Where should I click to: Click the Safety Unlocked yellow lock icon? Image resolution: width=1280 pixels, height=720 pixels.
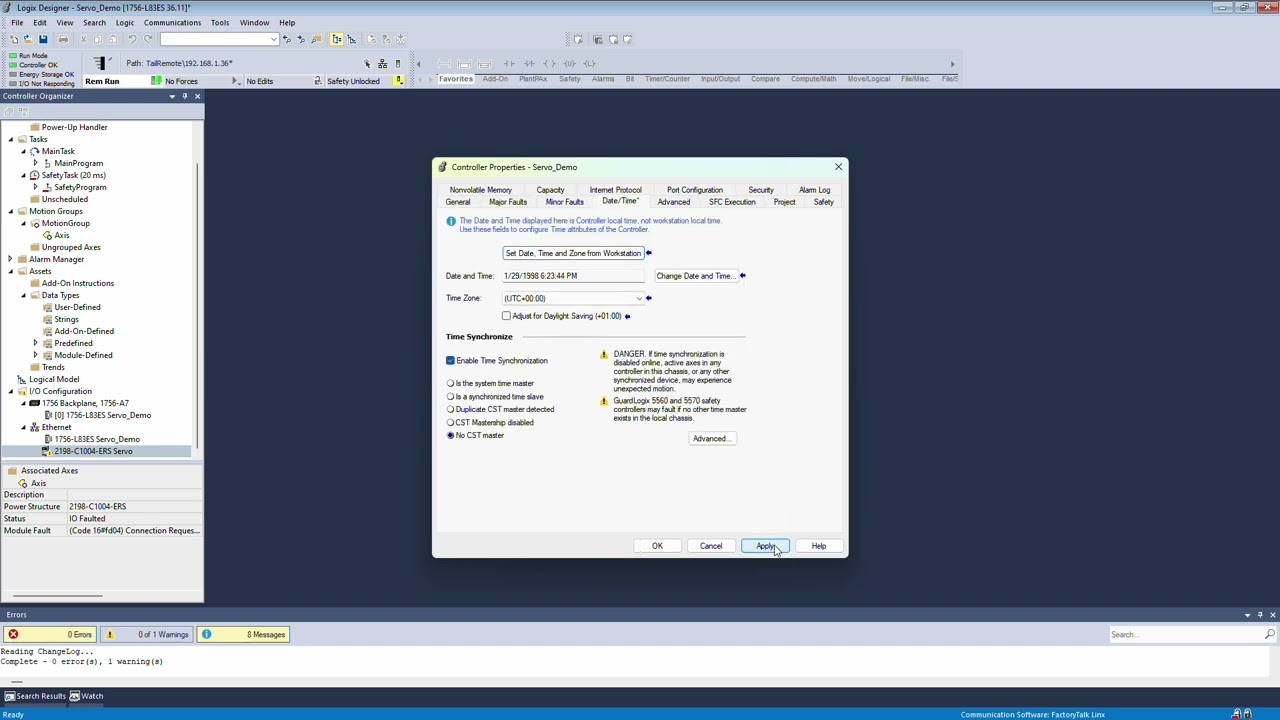click(398, 81)
